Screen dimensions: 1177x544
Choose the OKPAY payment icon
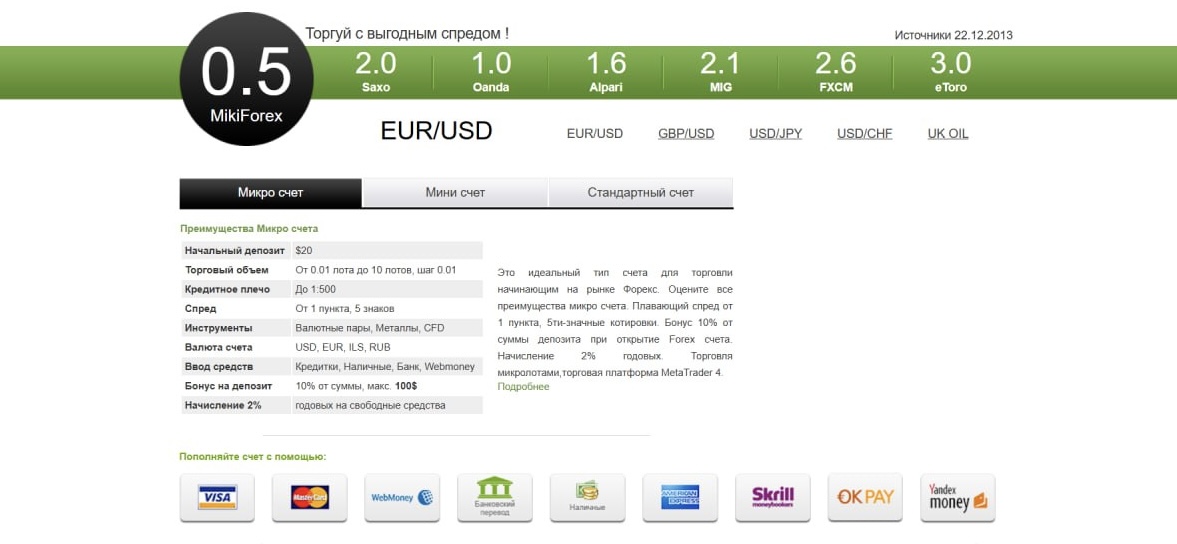(865, 497)
